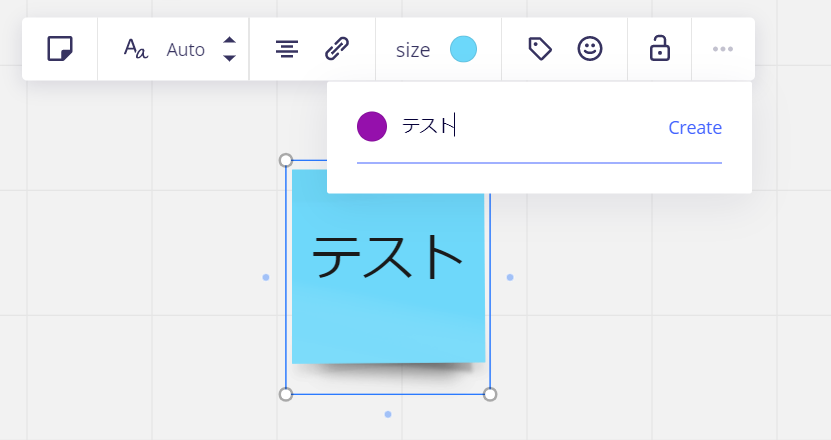831x440 pixels.
Task: Open the text alignment options
Action: click(287, 49)
